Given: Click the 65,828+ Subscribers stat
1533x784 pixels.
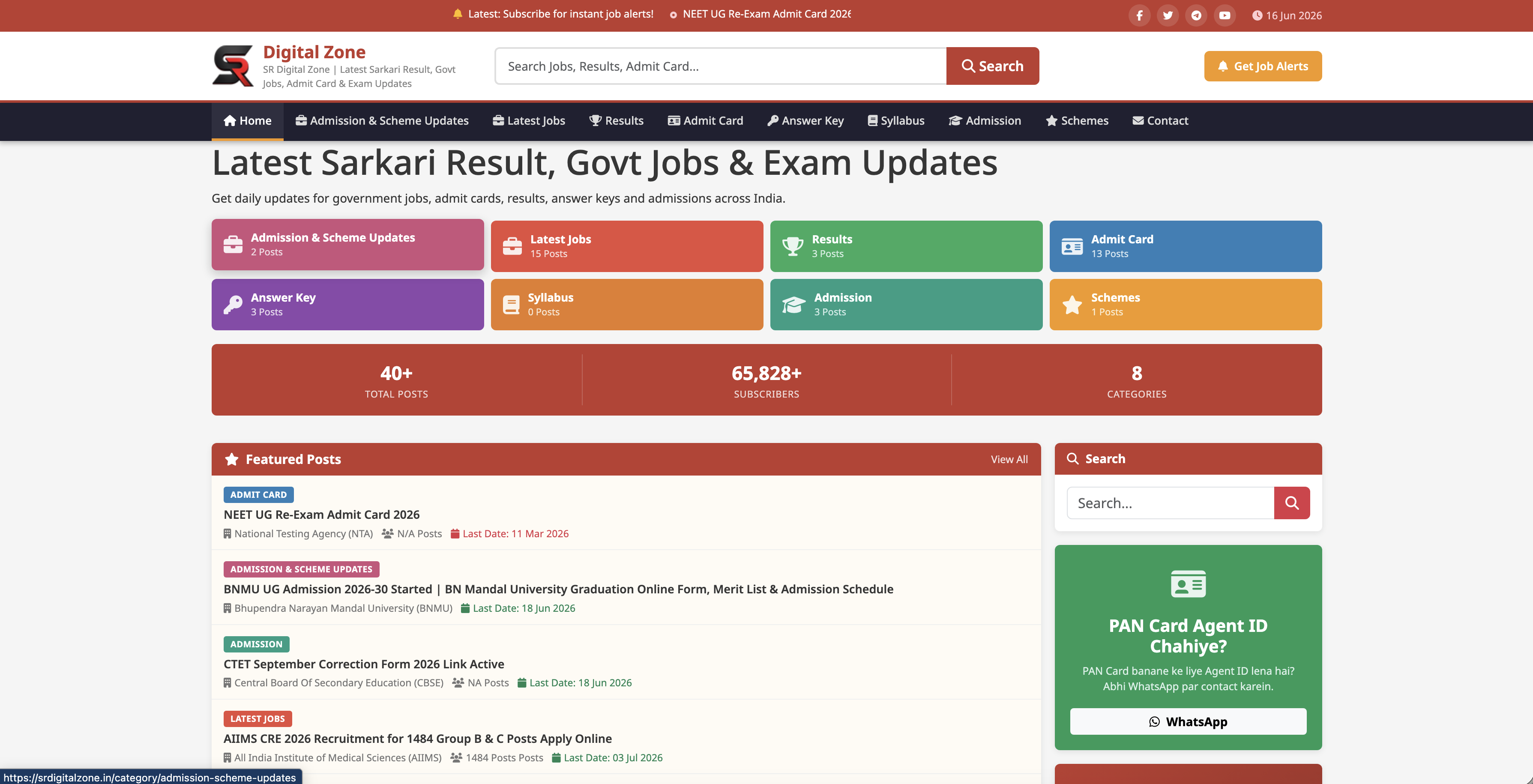Looking at the screenshot, I should (x=766, y=381).
